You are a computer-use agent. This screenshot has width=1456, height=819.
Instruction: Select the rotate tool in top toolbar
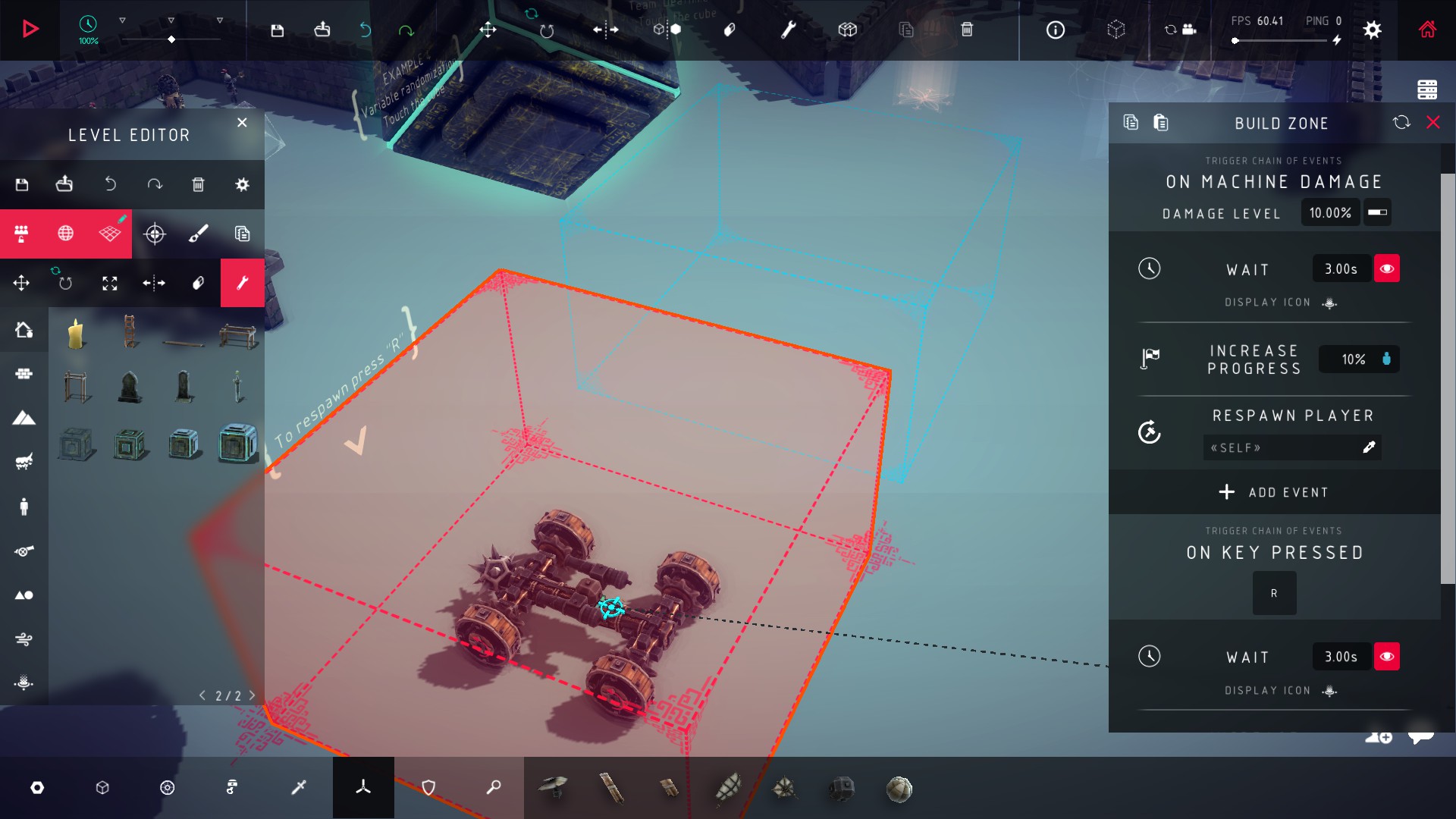(546, 30)
